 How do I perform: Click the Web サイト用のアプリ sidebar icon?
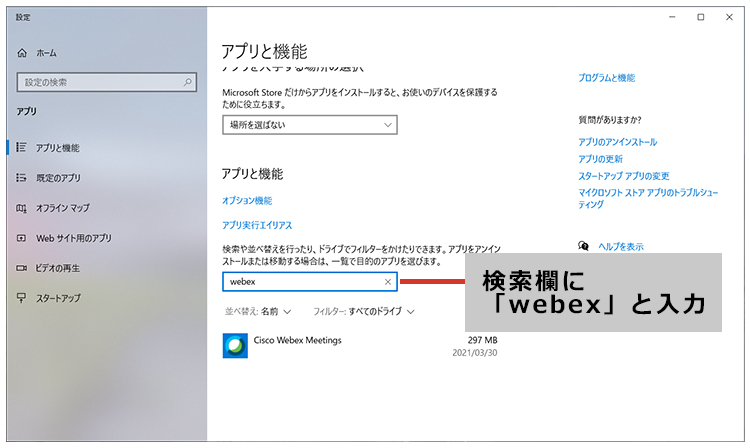(x=21, y=238)
